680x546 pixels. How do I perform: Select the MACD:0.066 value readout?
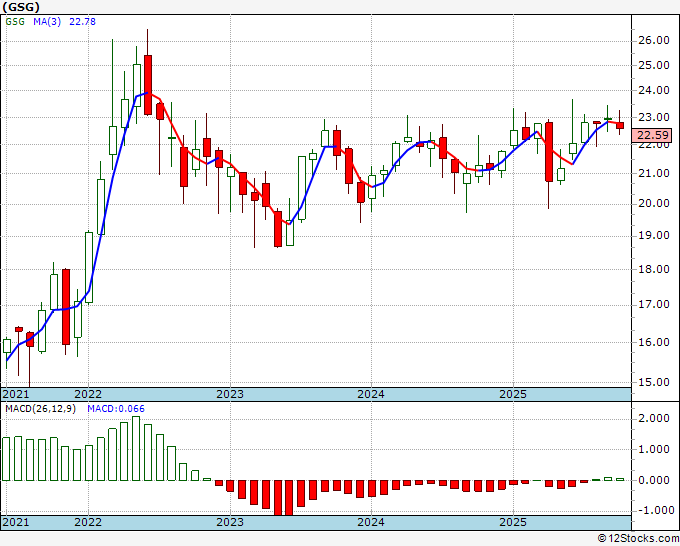[x=106, y=409]
